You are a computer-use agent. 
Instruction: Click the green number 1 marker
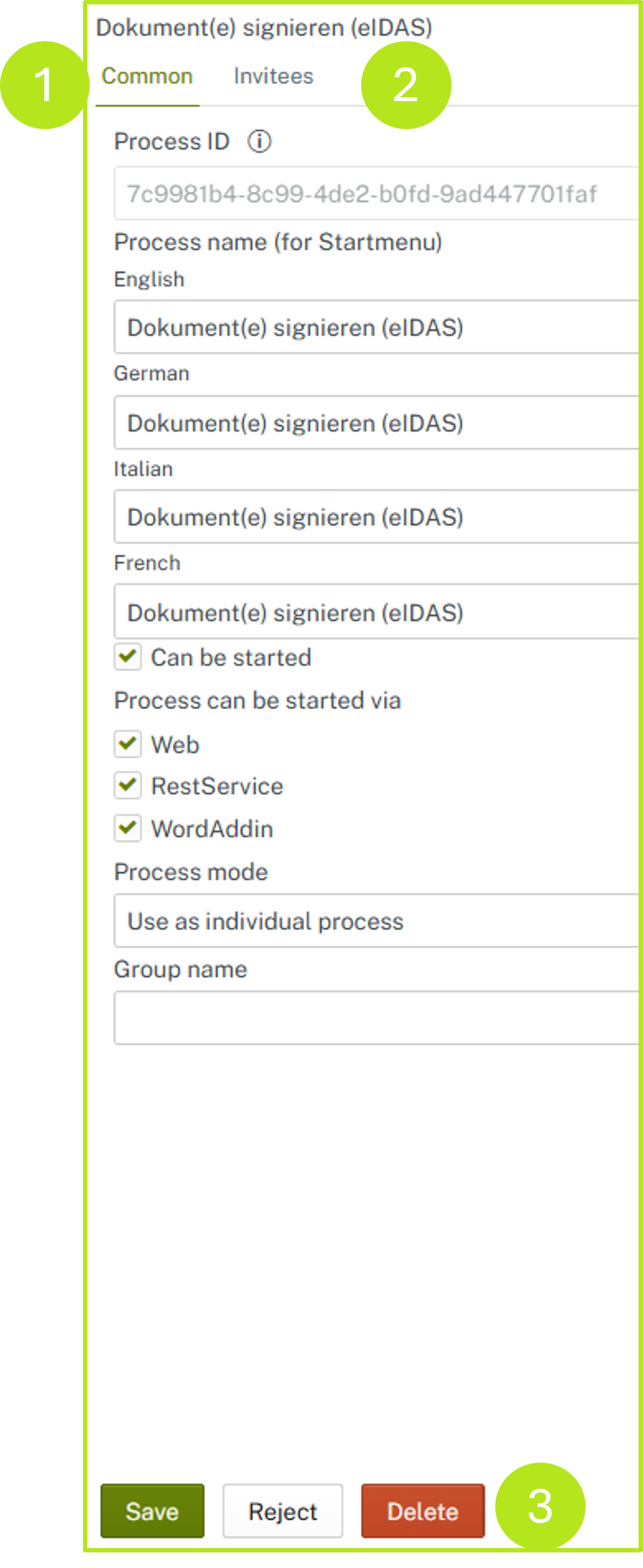click(44, 85)
